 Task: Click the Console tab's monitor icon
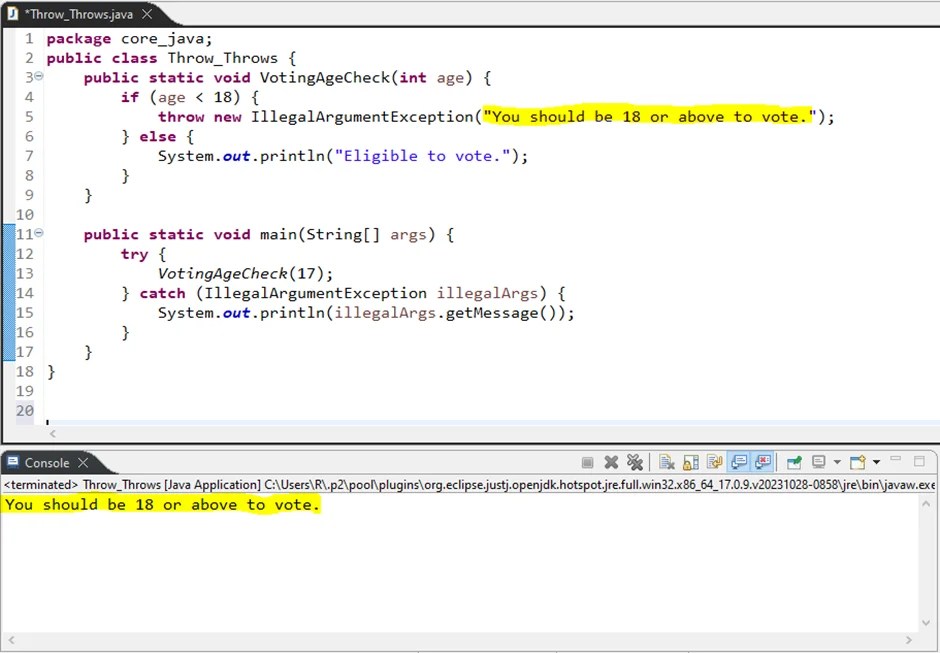(x=13, y=462)
